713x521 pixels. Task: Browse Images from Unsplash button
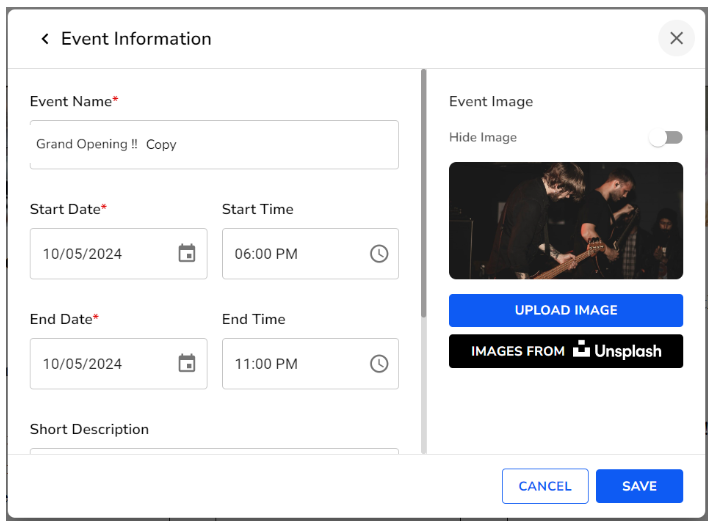click(565, 351)
